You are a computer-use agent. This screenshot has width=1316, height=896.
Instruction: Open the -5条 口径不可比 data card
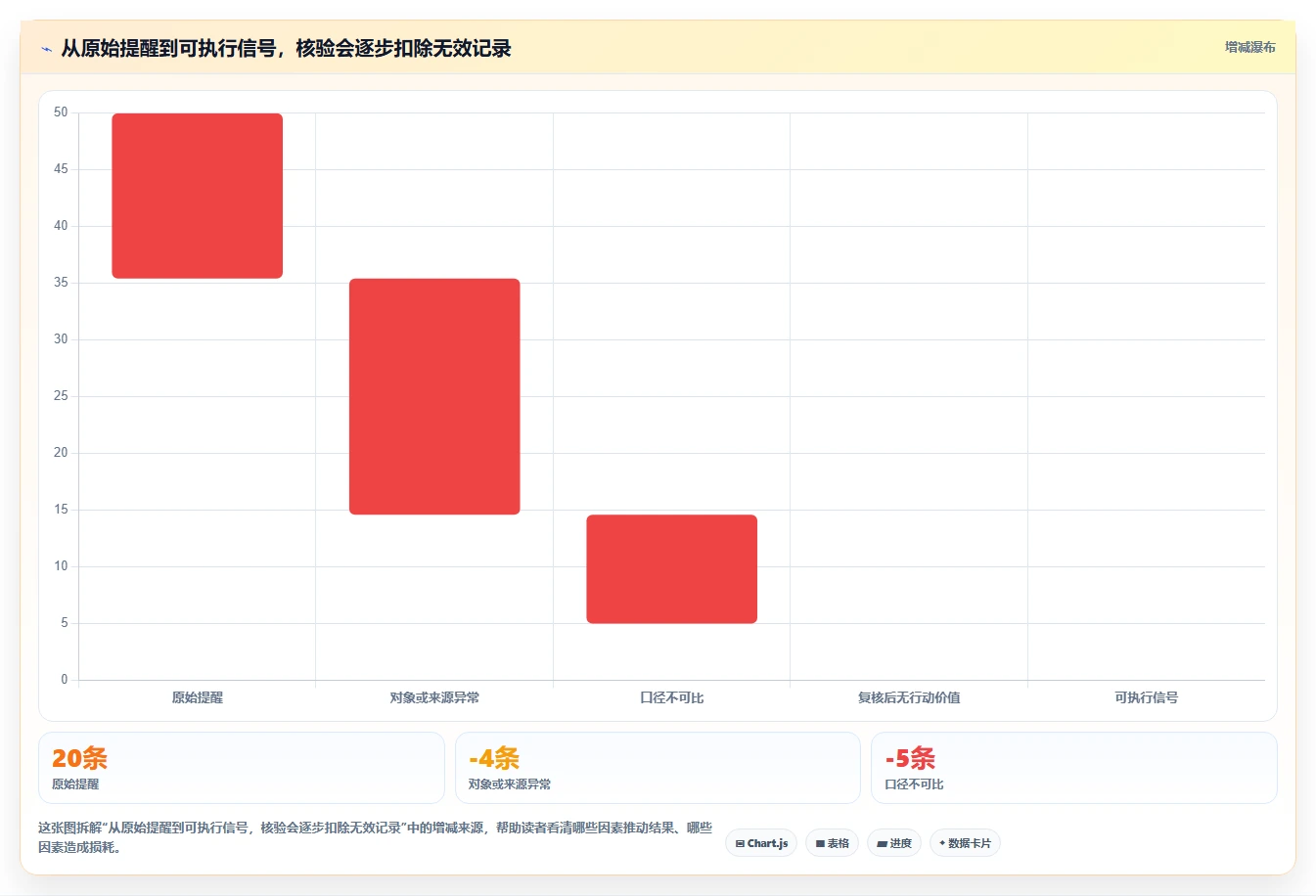click(1074, 768)
